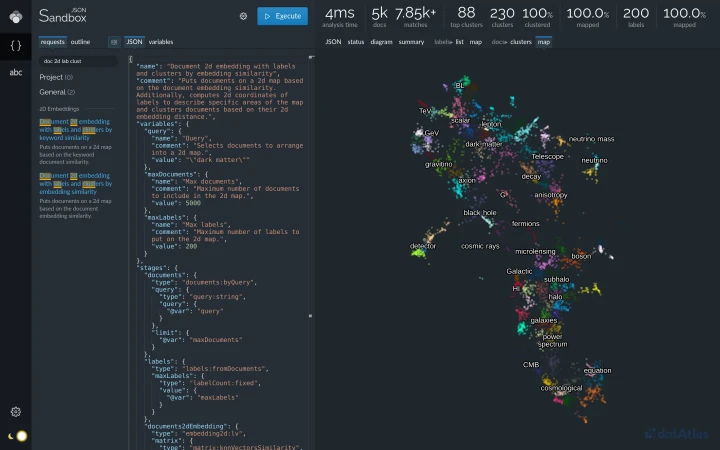Click the 'anisotropy' map label

pos(551,195)
